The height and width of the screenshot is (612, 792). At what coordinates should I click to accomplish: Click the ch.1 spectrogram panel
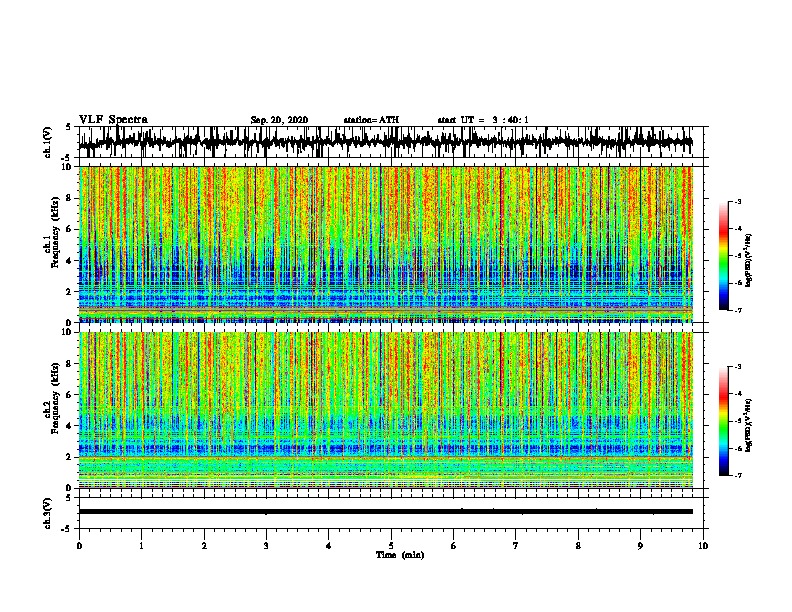click(x=386, y=244)
